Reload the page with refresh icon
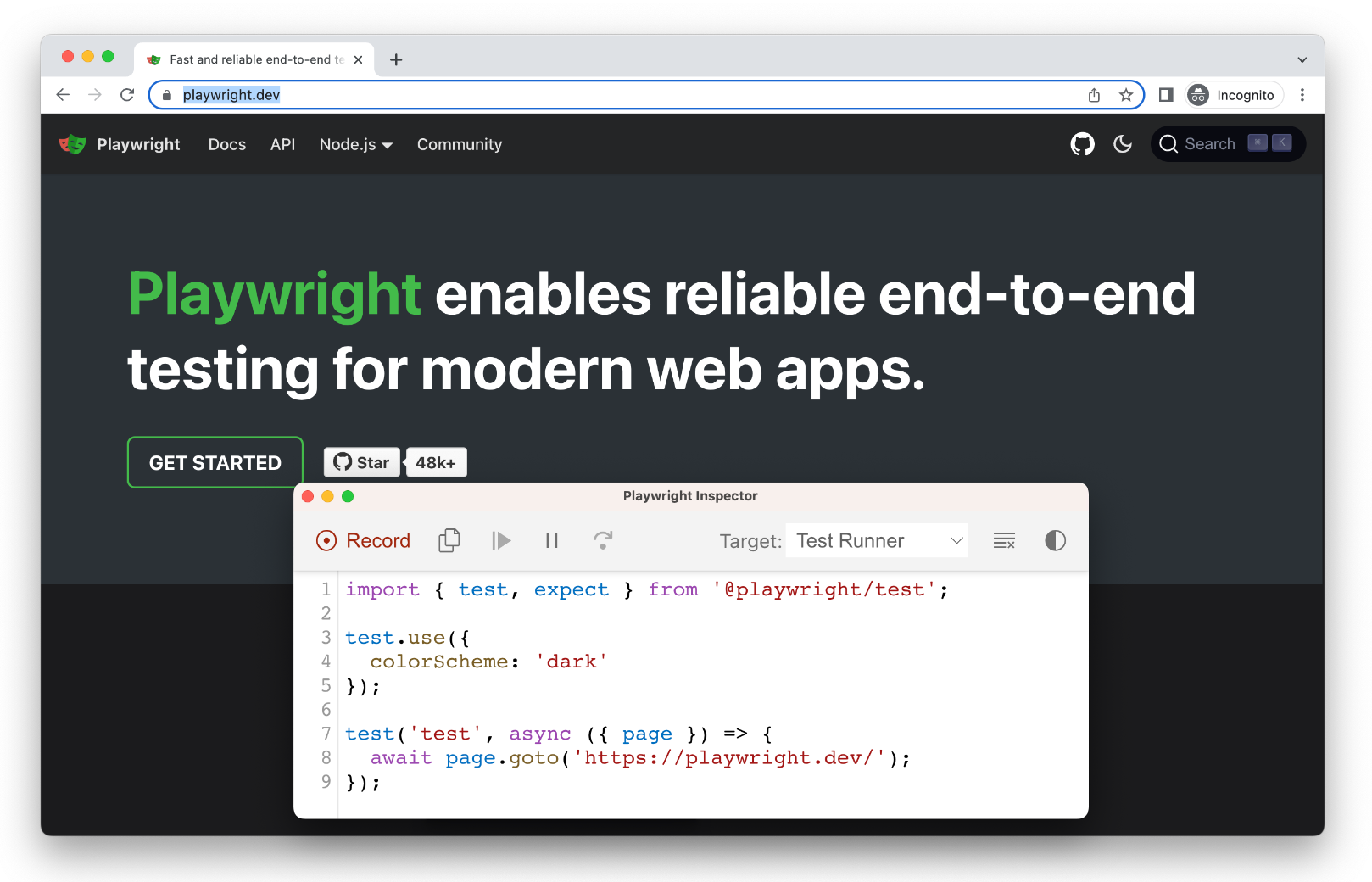1372x882 pixels. [x=127, y=95]
